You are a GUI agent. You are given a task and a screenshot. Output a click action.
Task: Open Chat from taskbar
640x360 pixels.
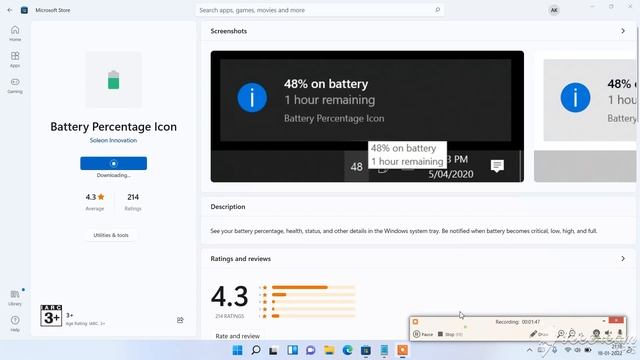[x=311, y=350]
